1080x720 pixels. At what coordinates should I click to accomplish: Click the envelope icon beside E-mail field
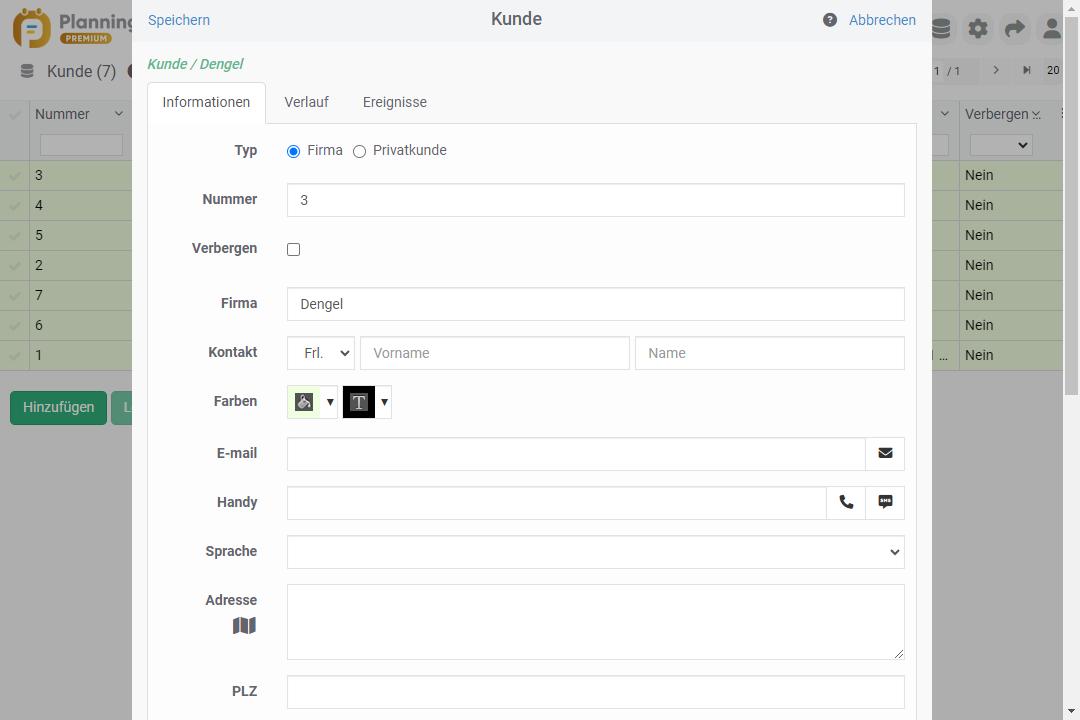pos(885,453)
